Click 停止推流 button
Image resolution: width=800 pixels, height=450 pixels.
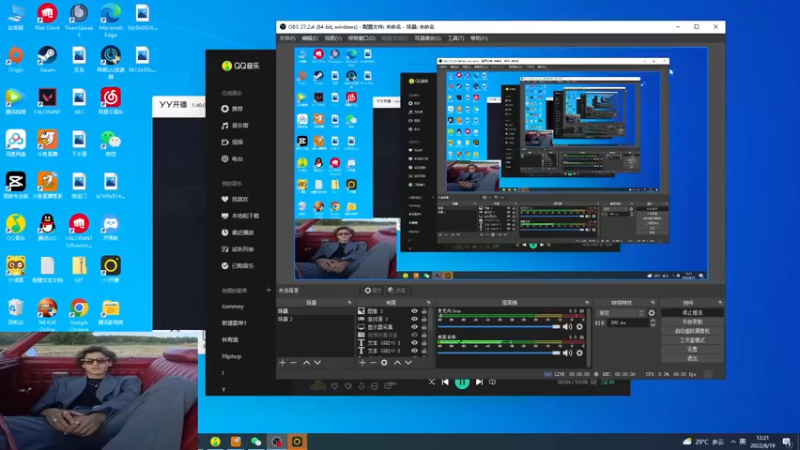pos(692,312)
